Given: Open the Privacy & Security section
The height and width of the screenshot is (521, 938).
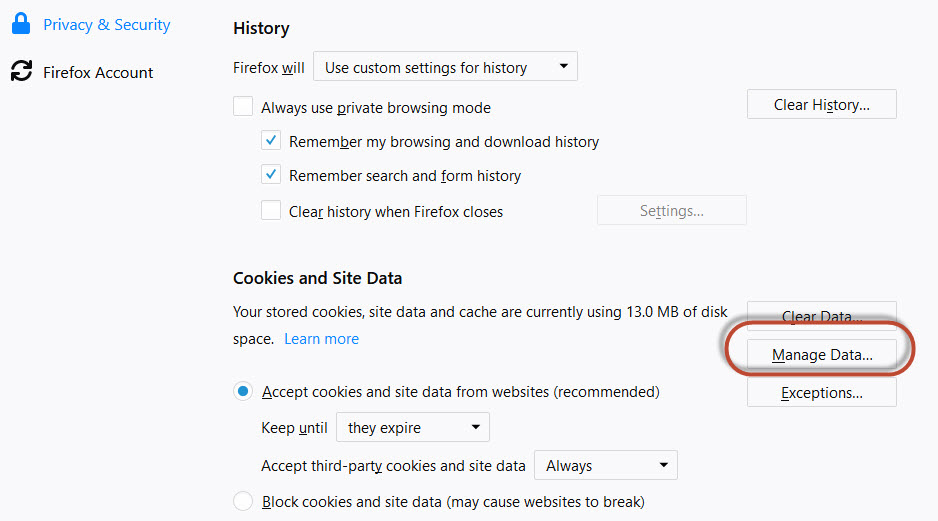Looking at the screenshot, I should pyautogui.click(x=106, y=25).
